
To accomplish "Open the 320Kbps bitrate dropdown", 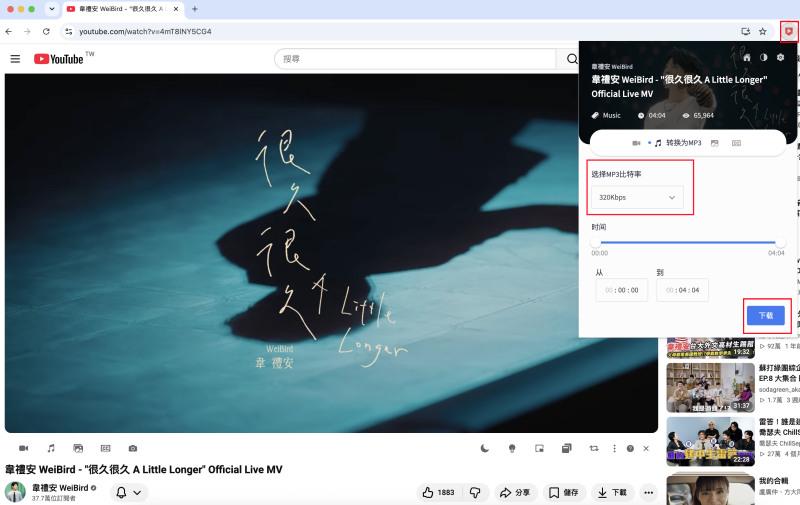I will 637,197.
